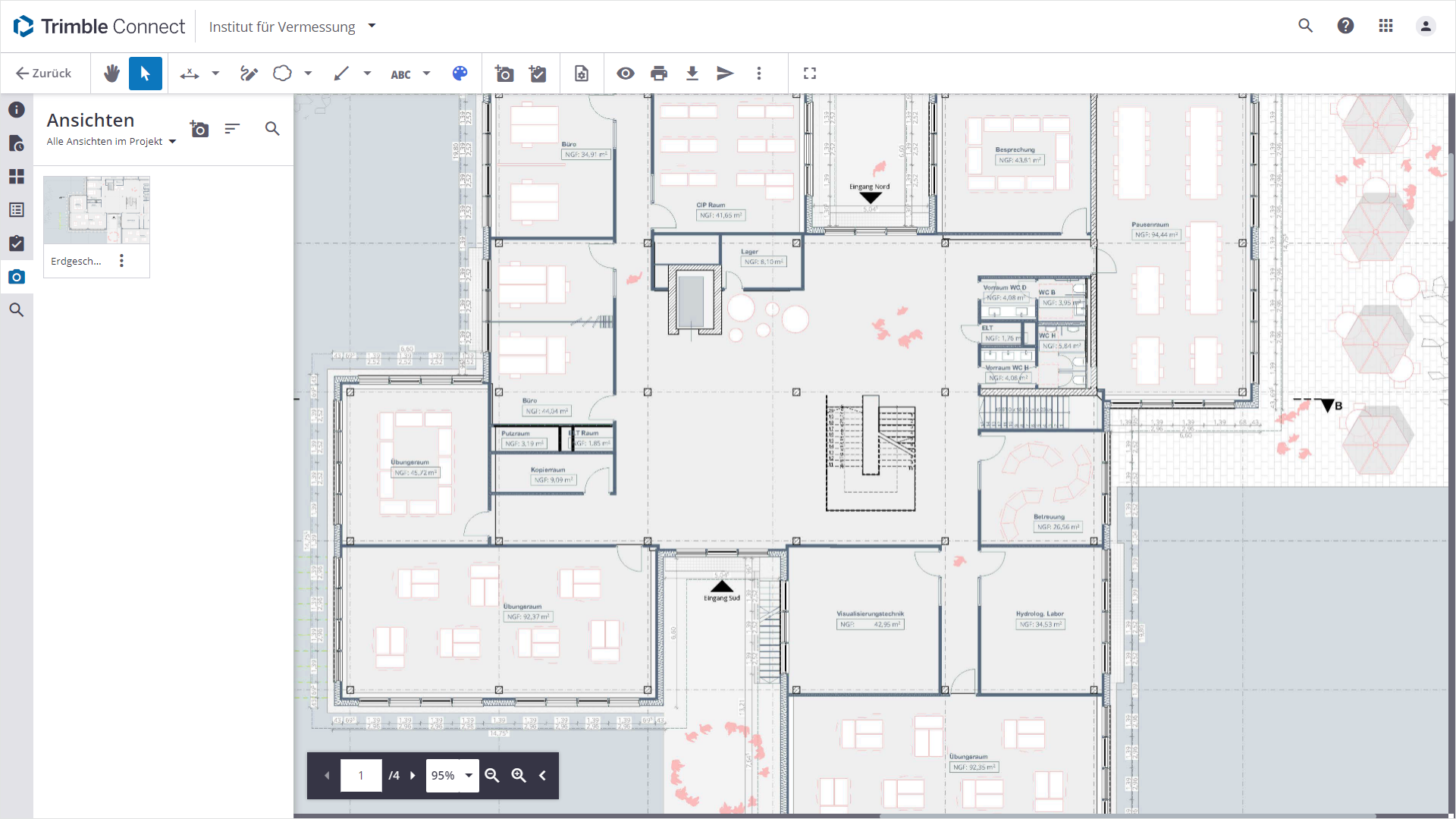Open the Erdgeschoss view thumbnail
The height and width of the screenshot is (819, 1456).
click(96, 210)
